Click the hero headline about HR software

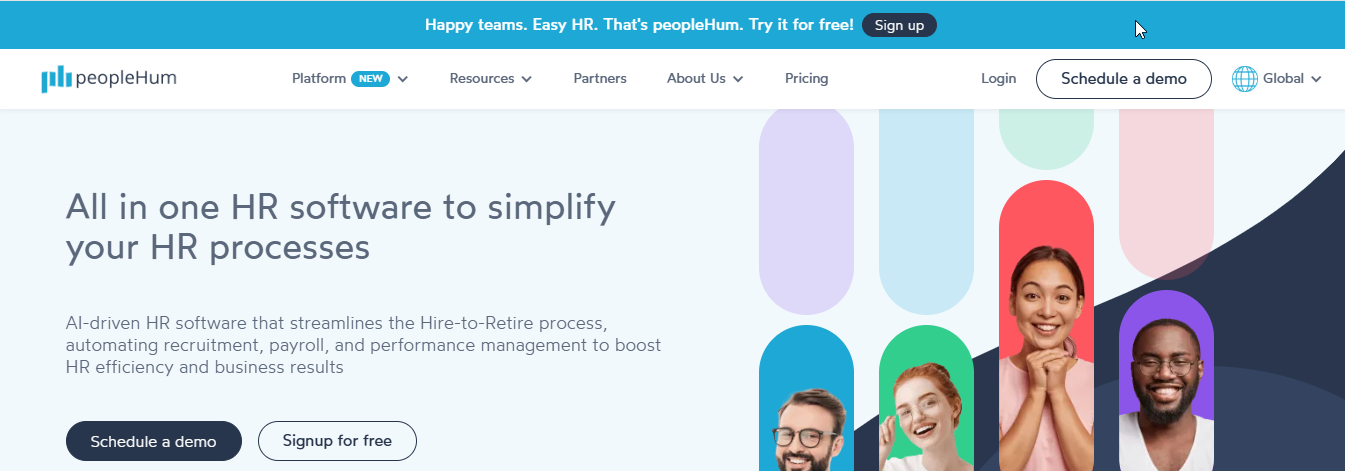340,227
